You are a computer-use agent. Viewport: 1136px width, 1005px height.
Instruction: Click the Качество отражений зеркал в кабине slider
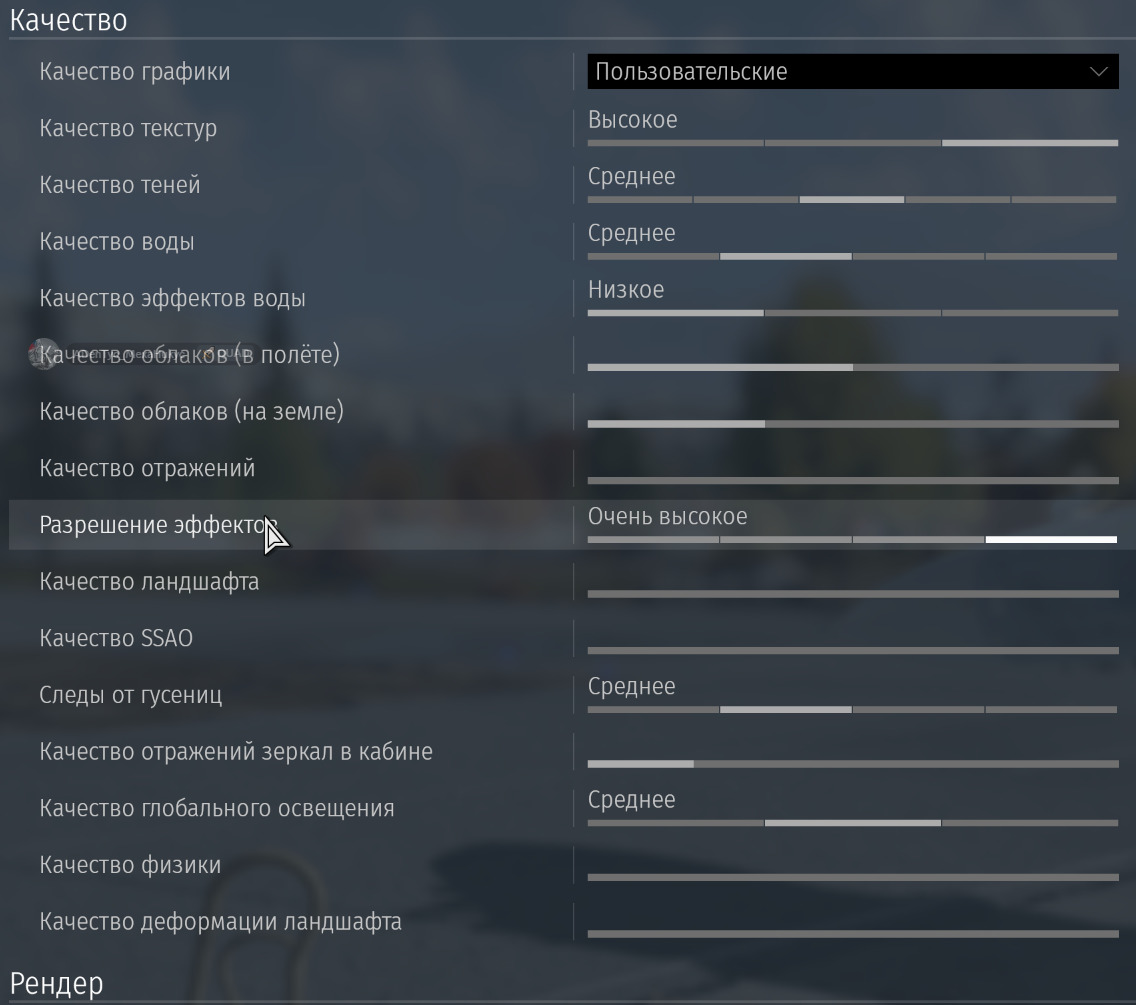(x=852, y=764)
